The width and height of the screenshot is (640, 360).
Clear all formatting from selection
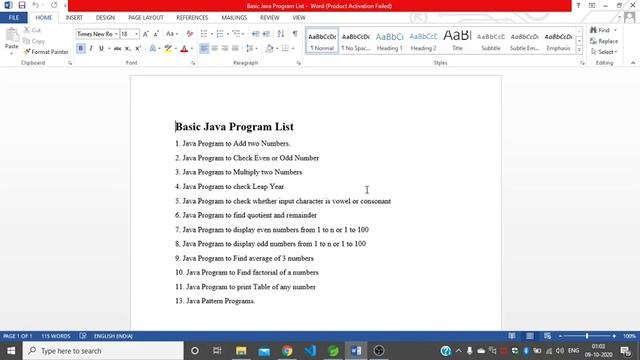click(x=190, y=34)
